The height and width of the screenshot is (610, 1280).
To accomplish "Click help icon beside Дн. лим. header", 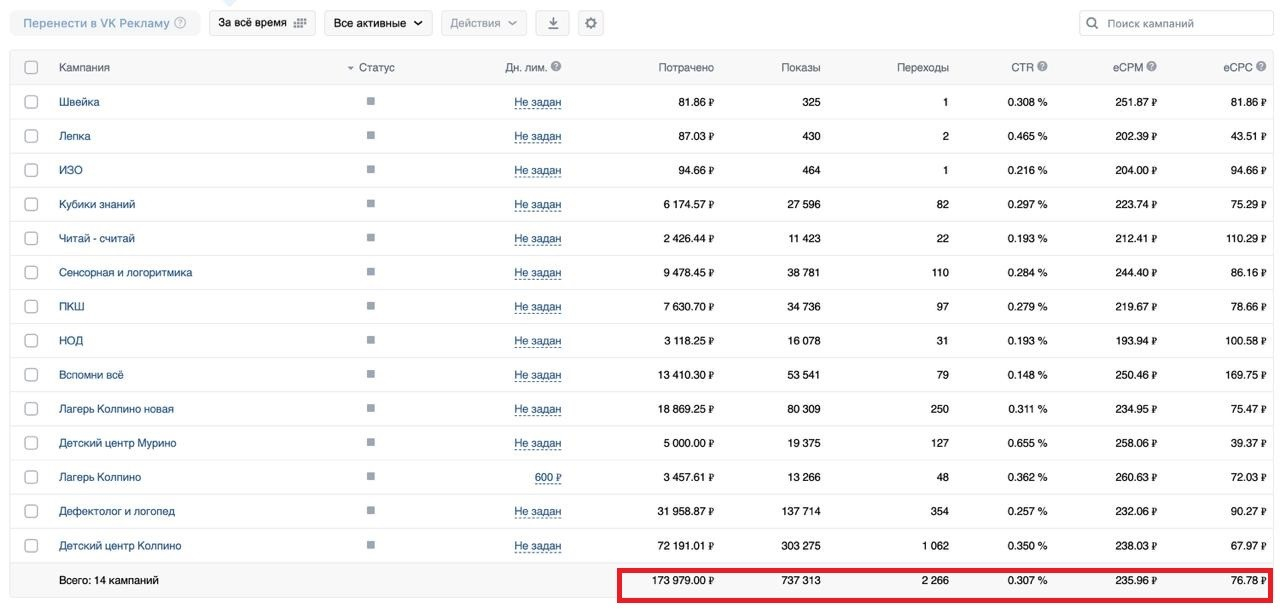I will pyautogui.click(x=556, y=67).
